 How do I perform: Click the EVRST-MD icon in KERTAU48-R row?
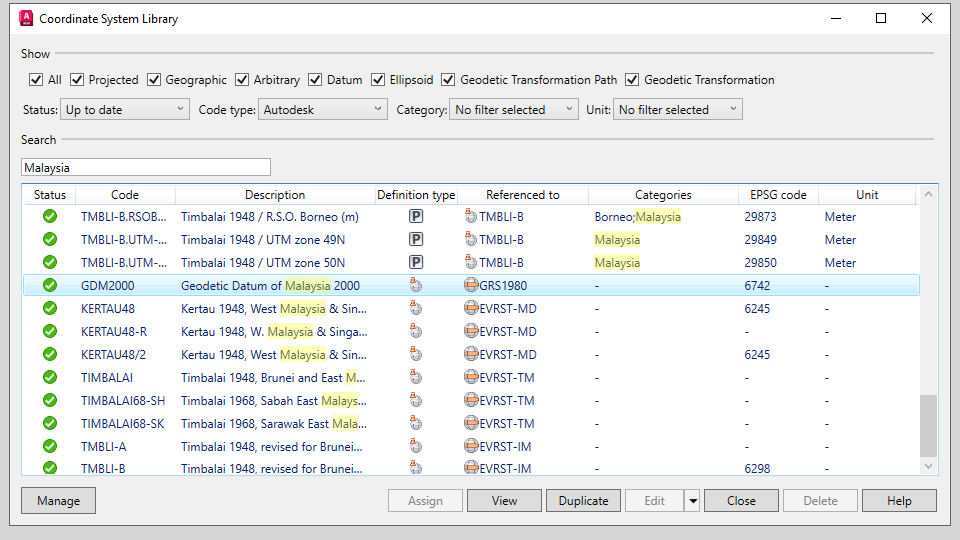[472, 332]
